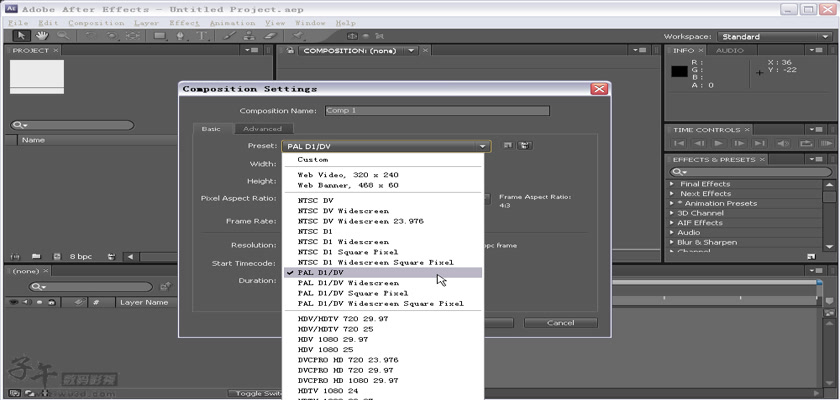This screenshot has width=840, height=400.
Task: Toggle the composition viewer lock icon
Action: pos(290,50)
